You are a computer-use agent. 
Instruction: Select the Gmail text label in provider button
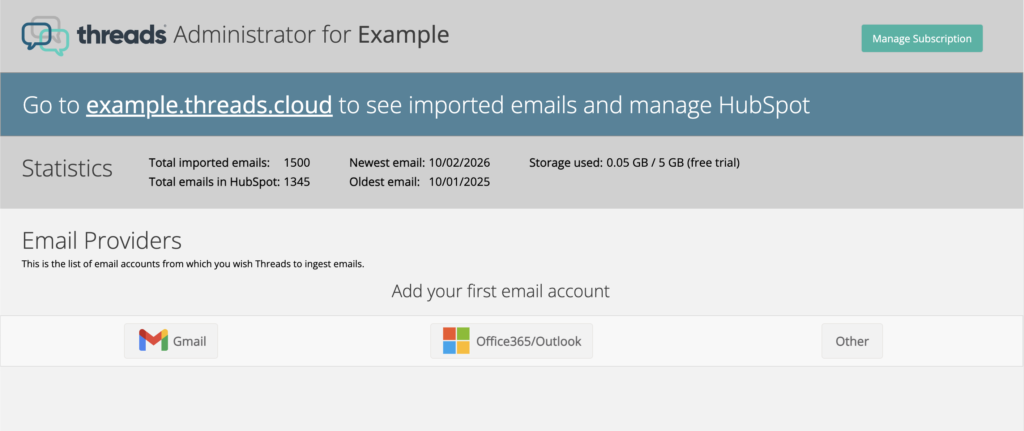tap(190, 341)
